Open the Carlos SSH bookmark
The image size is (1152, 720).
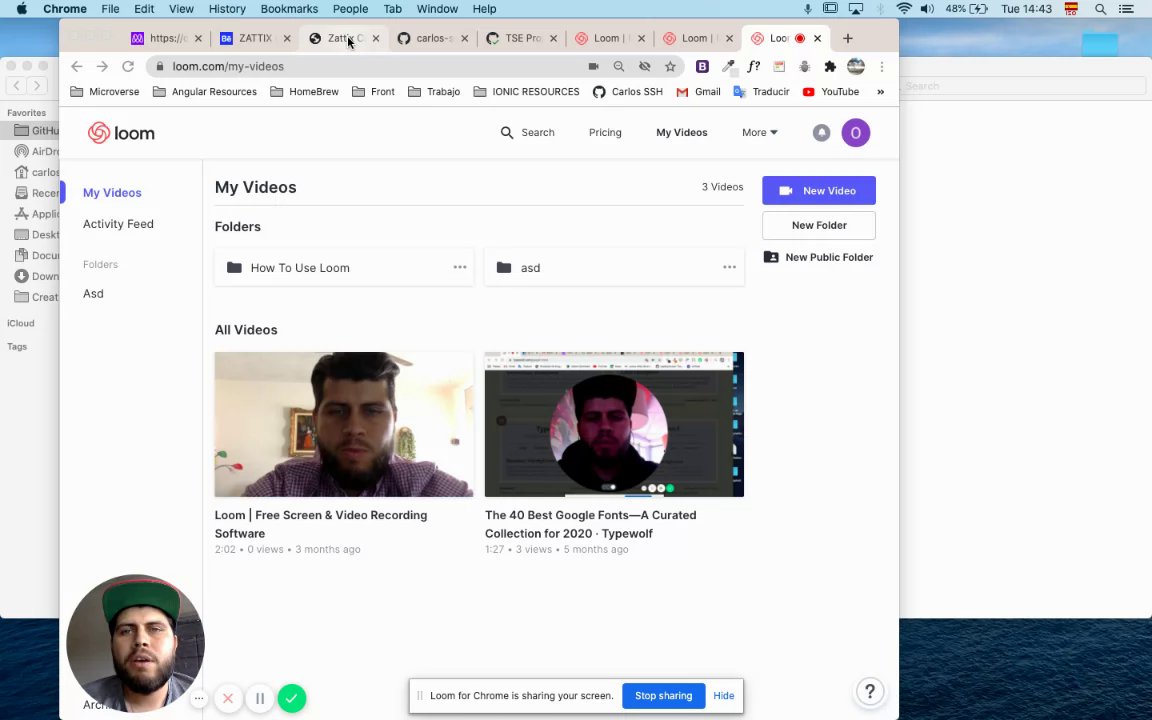(627, 92)
